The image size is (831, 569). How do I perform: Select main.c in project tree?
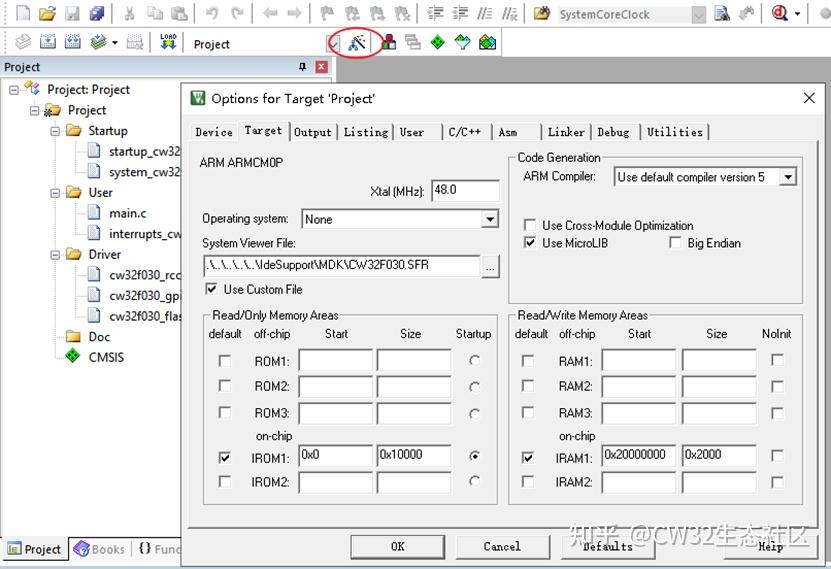[x=127, y=213]
